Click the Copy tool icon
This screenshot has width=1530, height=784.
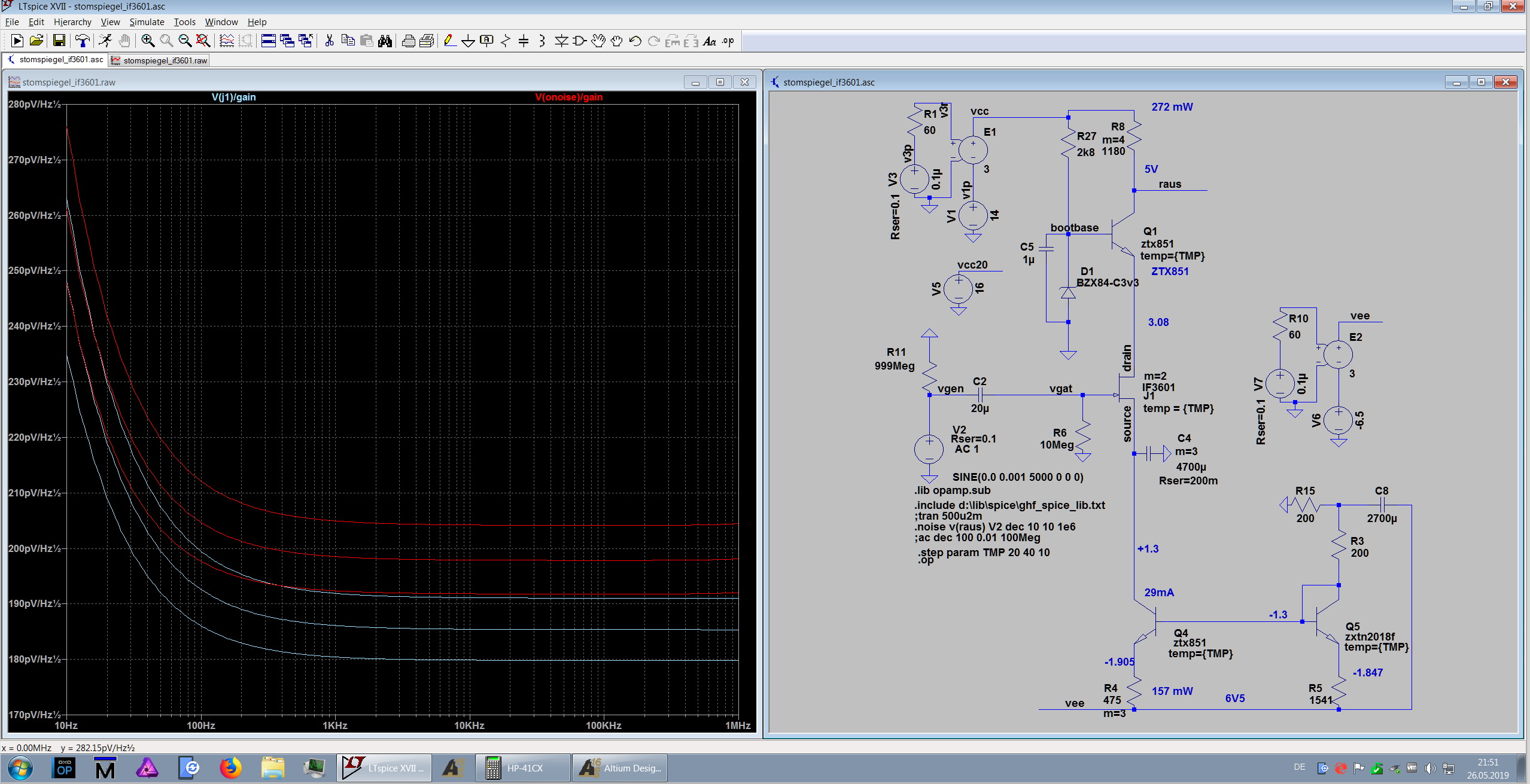(x=348, y=41)
